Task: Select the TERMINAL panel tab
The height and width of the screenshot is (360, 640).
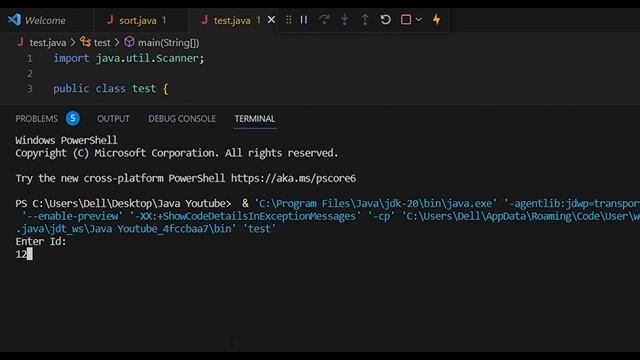Action: [x=255, y=119]
